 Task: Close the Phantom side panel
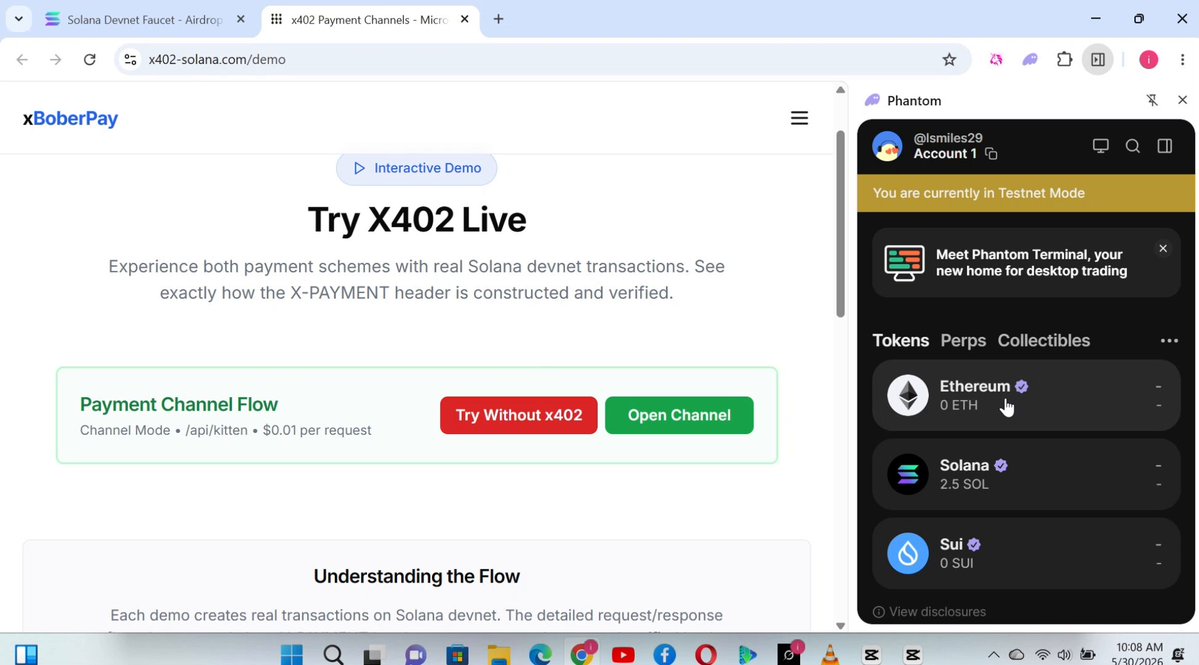coord(1182,100)
